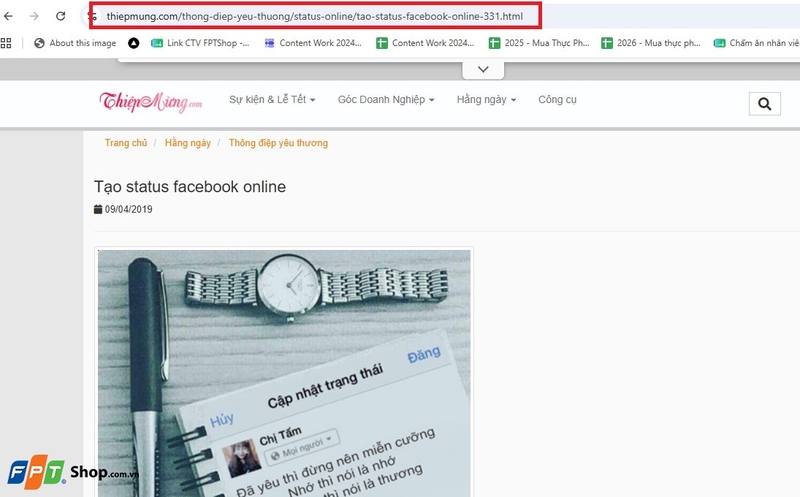The image size is (800, 497).
Task: Open the watch and notebook article image
Action: click(284, 373)
